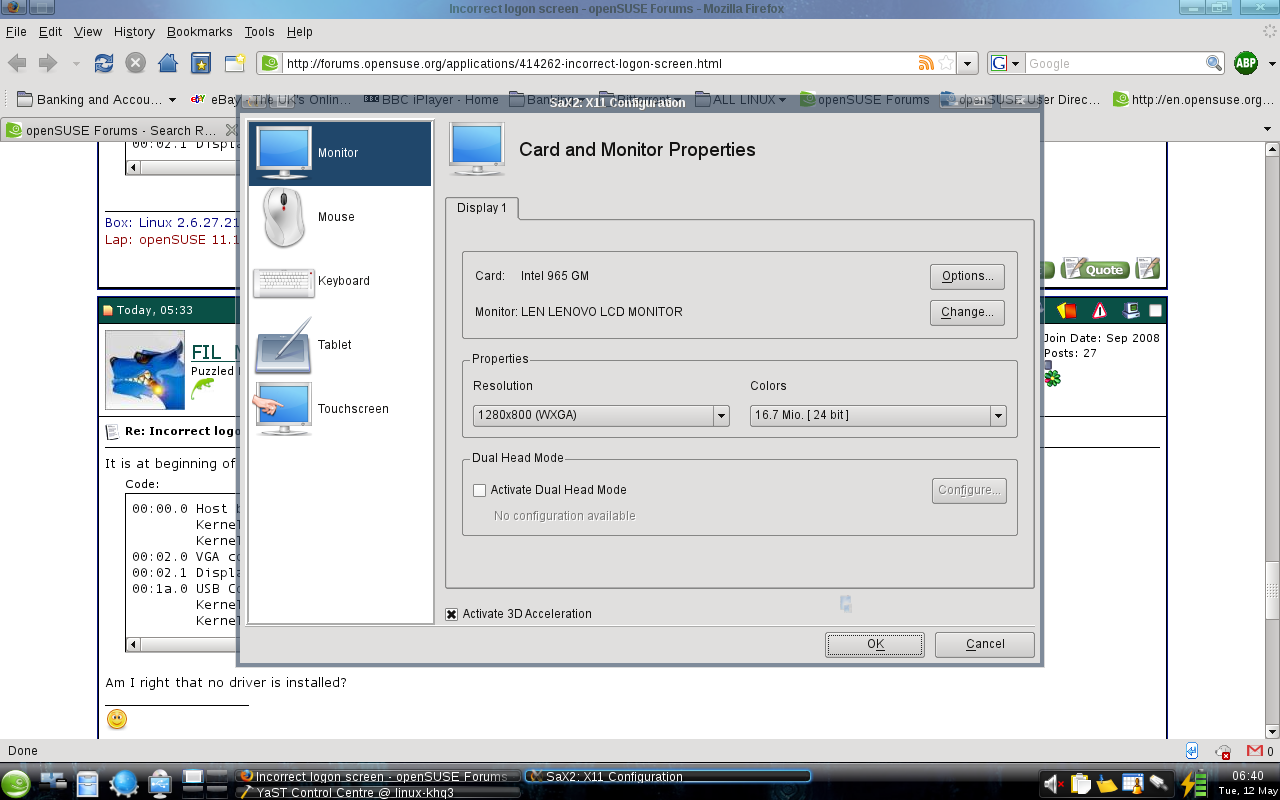This screenshot has height=800, width=1280.
Task: Switch to Incorrect logon screen taskbar entry
Action: [x=377, y=776]
